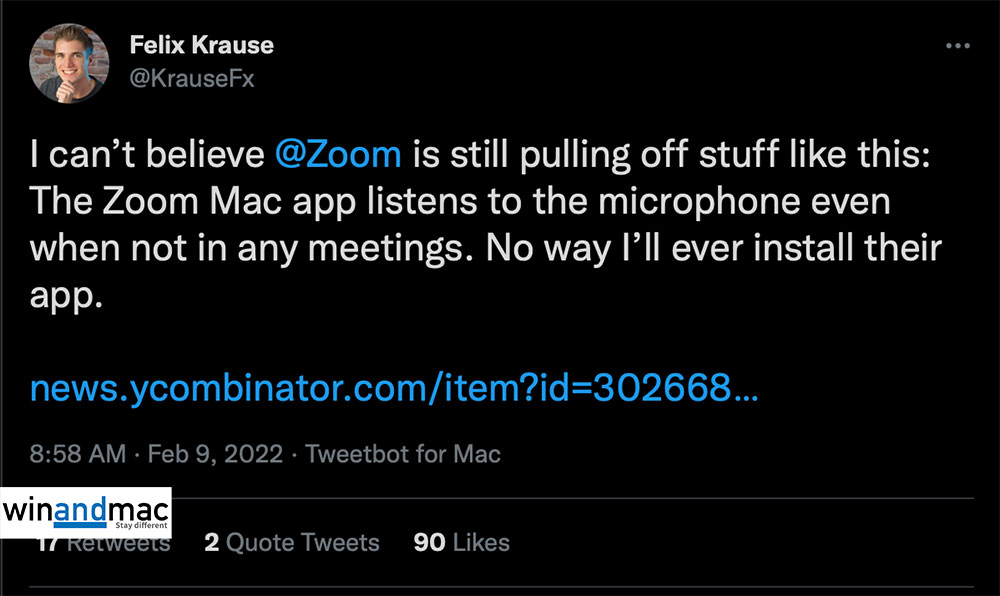
Task: Click "I can't believe" at the tweet start
Action: point(146,155)
